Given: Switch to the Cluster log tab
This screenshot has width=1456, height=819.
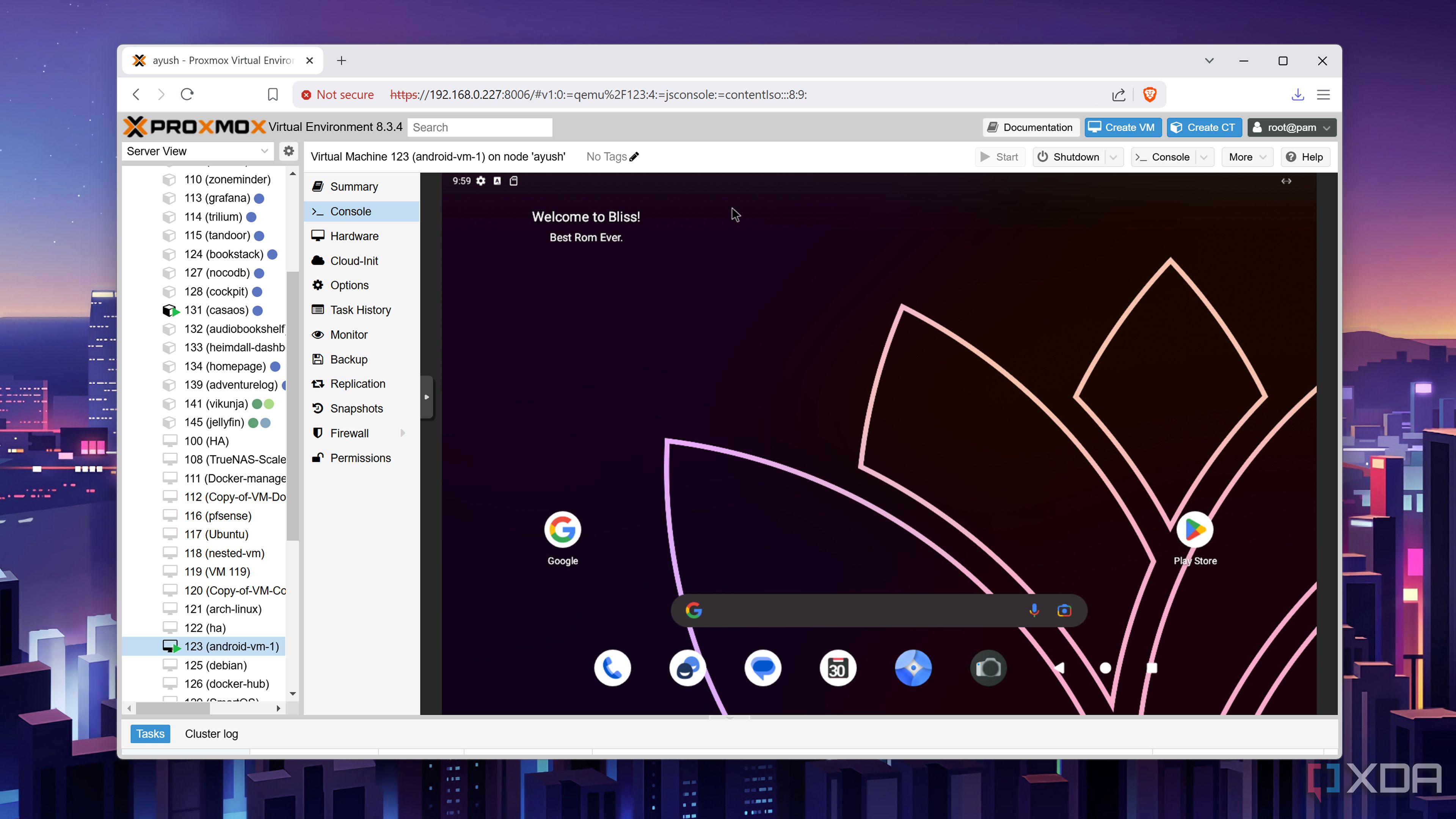Looking at the screenshot, I should point(212,734).
